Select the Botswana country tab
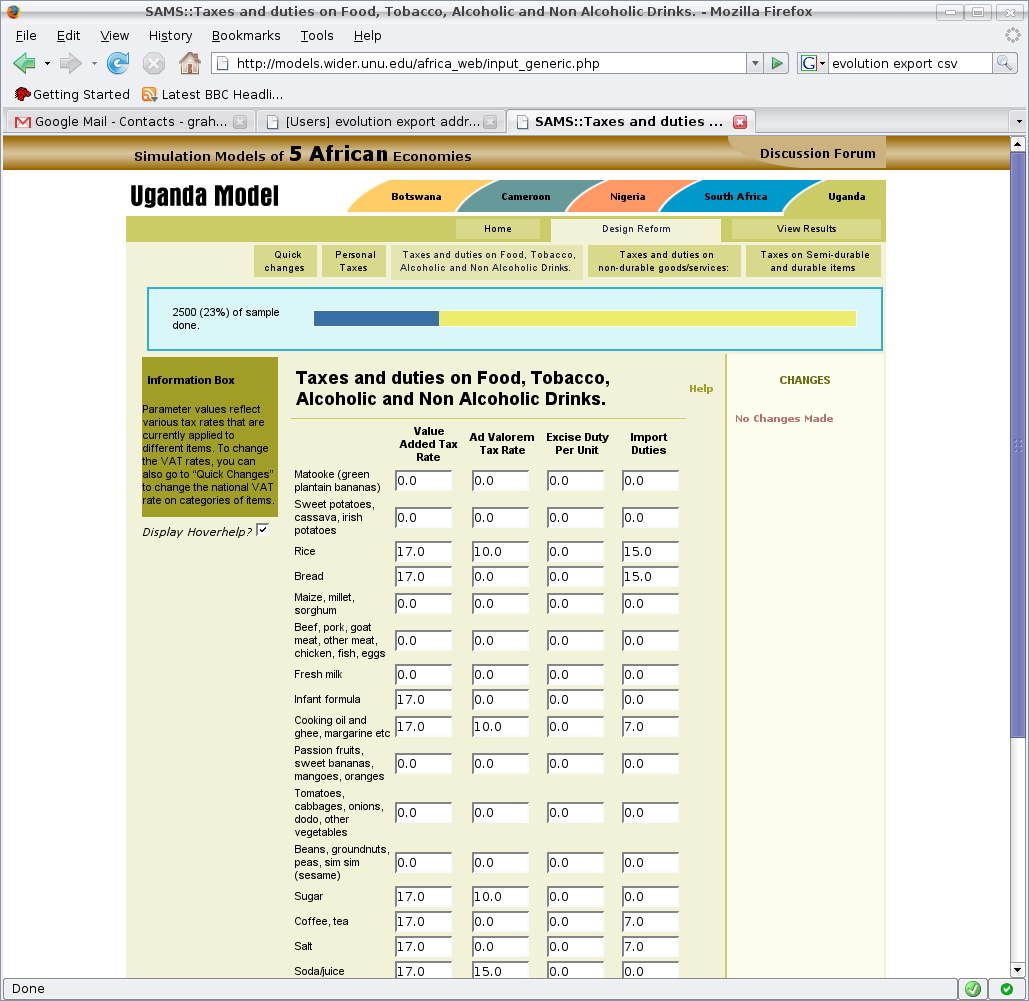 415,197
